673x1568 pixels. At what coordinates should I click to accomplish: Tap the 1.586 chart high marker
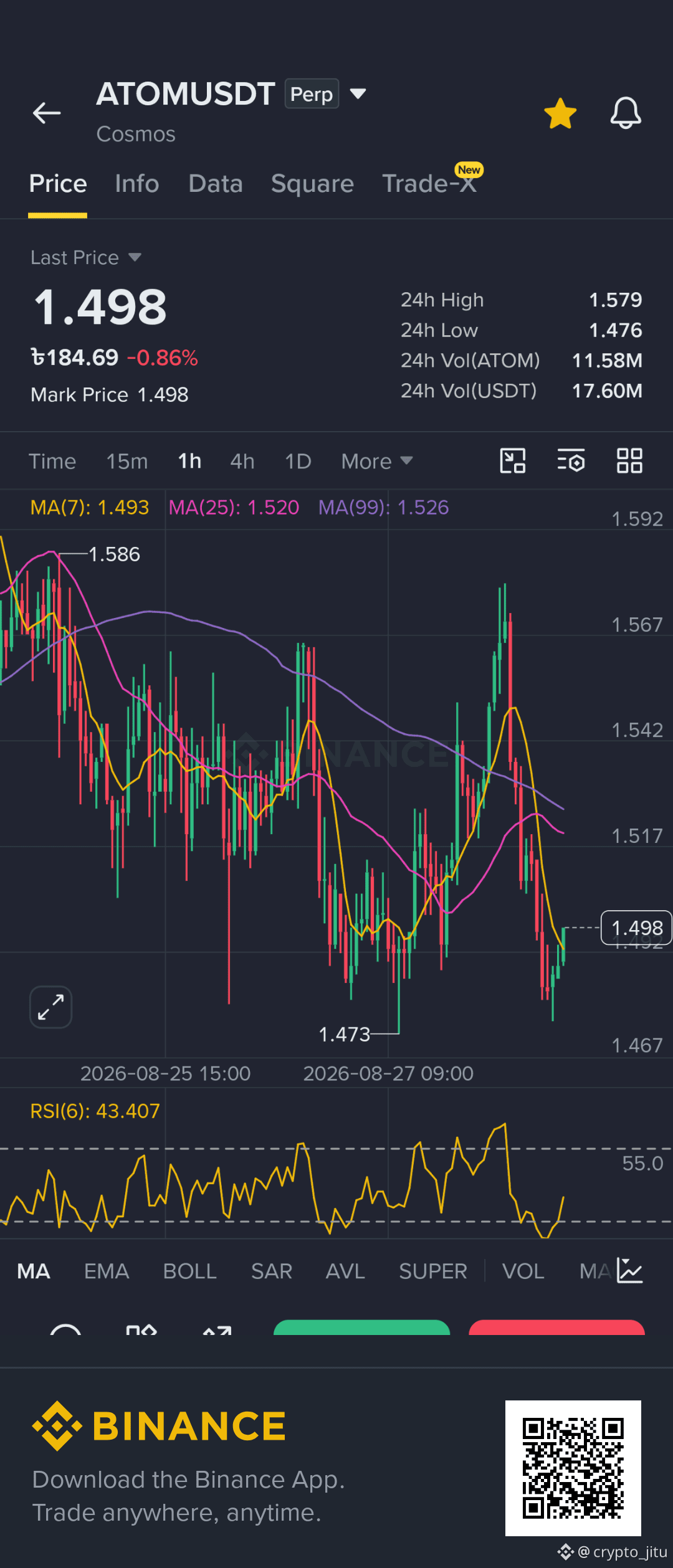point(114,554)
